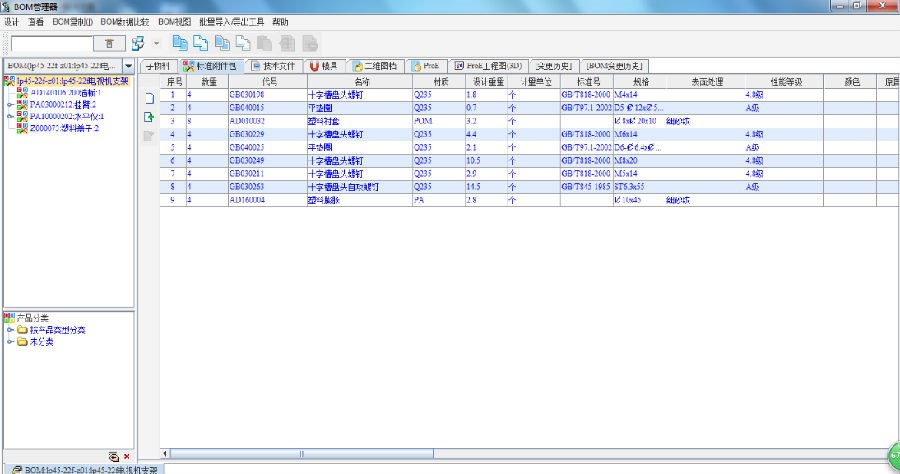
Task: Click the 名称 column header
Action: [360, 81]
